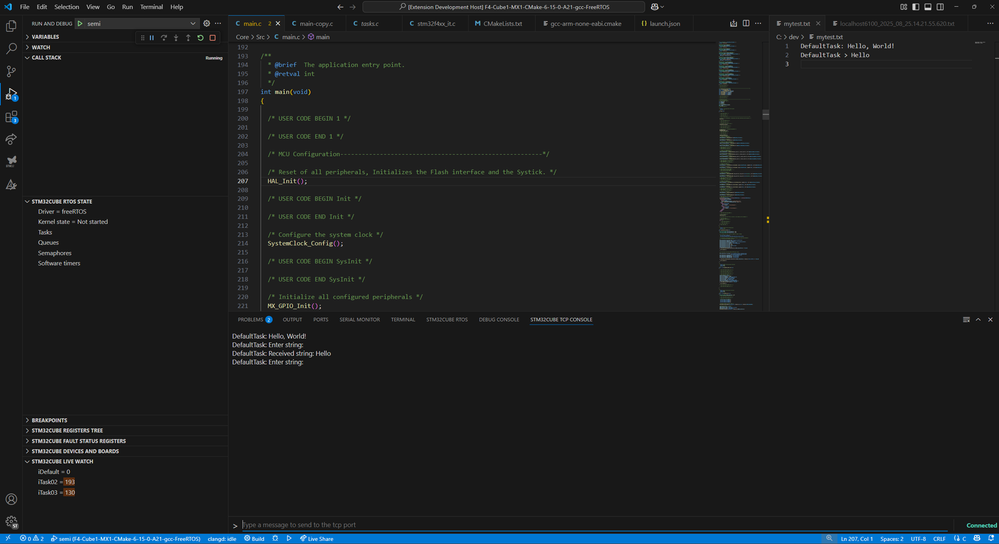Switch to the SERIAL MONITOR panel tab

pos(360,320)
